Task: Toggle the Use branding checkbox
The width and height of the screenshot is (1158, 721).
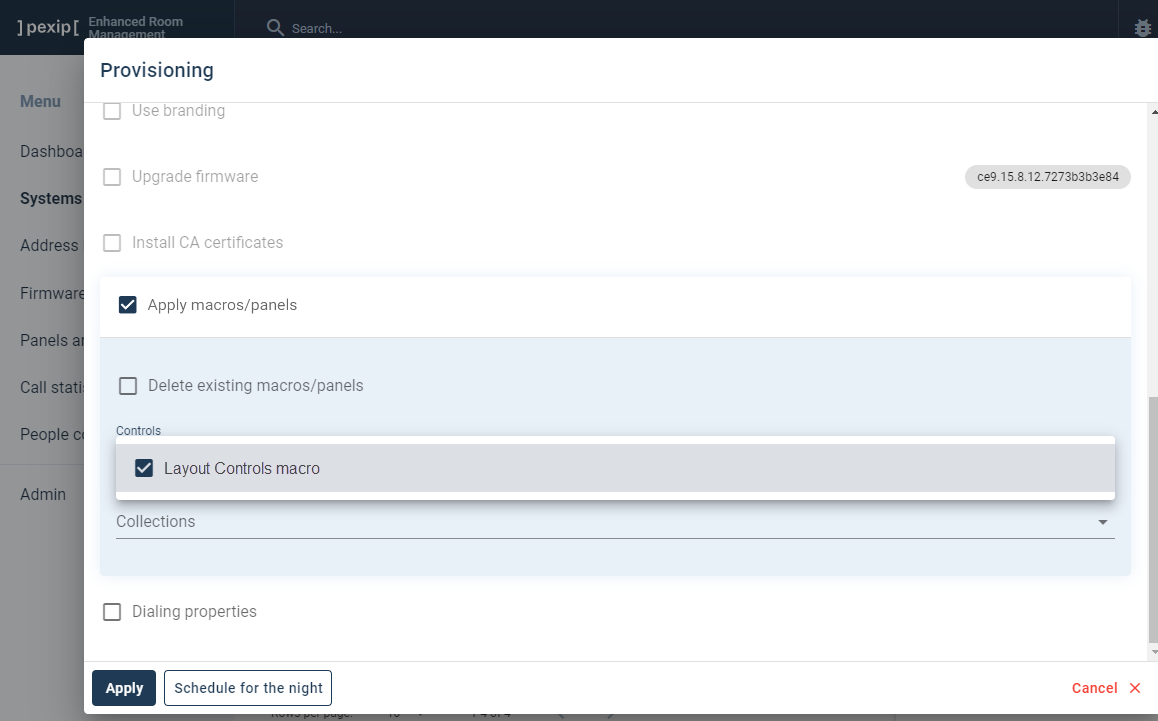Action: 113,111
